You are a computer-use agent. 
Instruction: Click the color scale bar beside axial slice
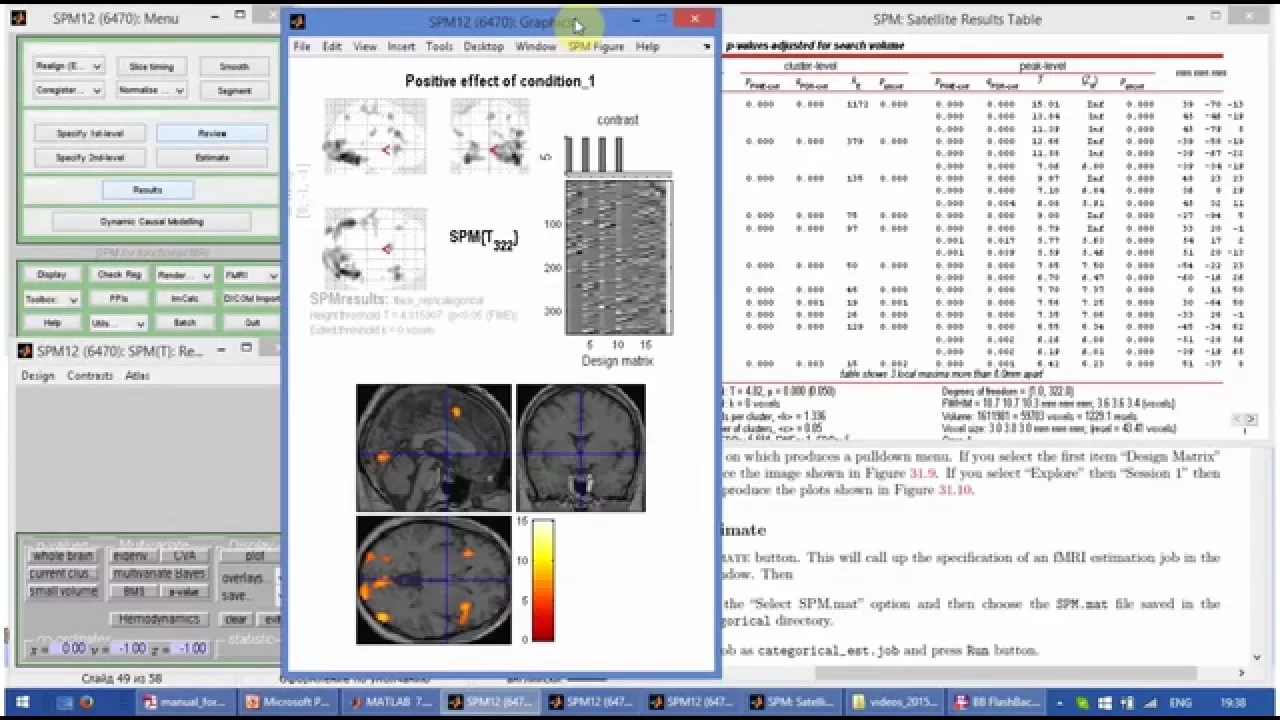[x=543, y=580]
